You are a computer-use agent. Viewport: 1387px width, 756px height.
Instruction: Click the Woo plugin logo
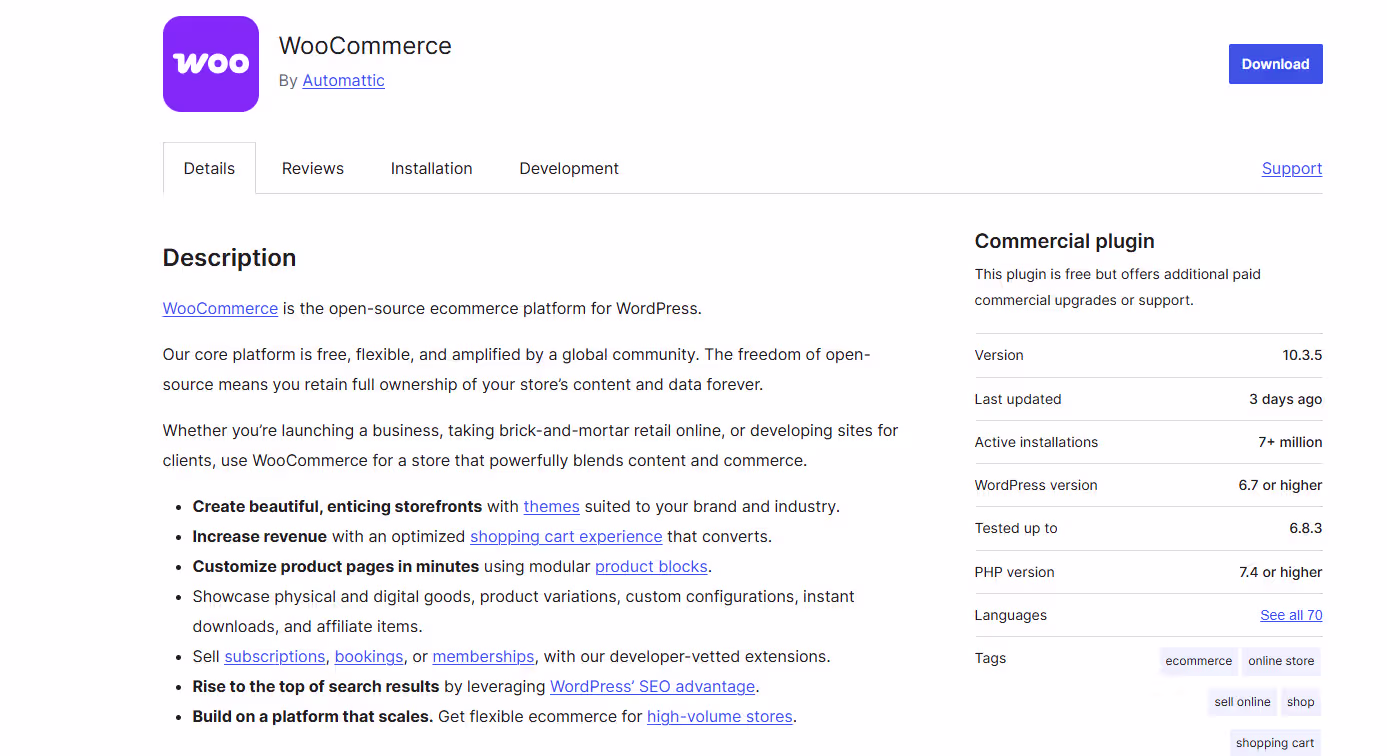point(210,63)
